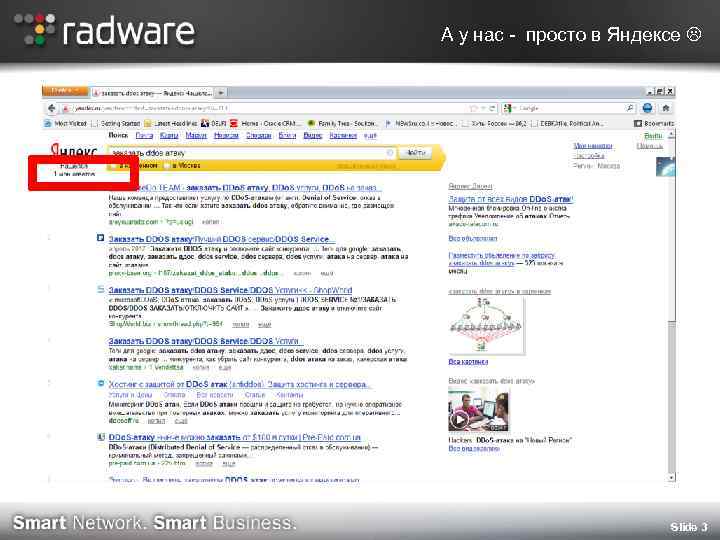Click the scrollbar down arrow
Viewport: 720px width, 540px height.
[671, 478]
